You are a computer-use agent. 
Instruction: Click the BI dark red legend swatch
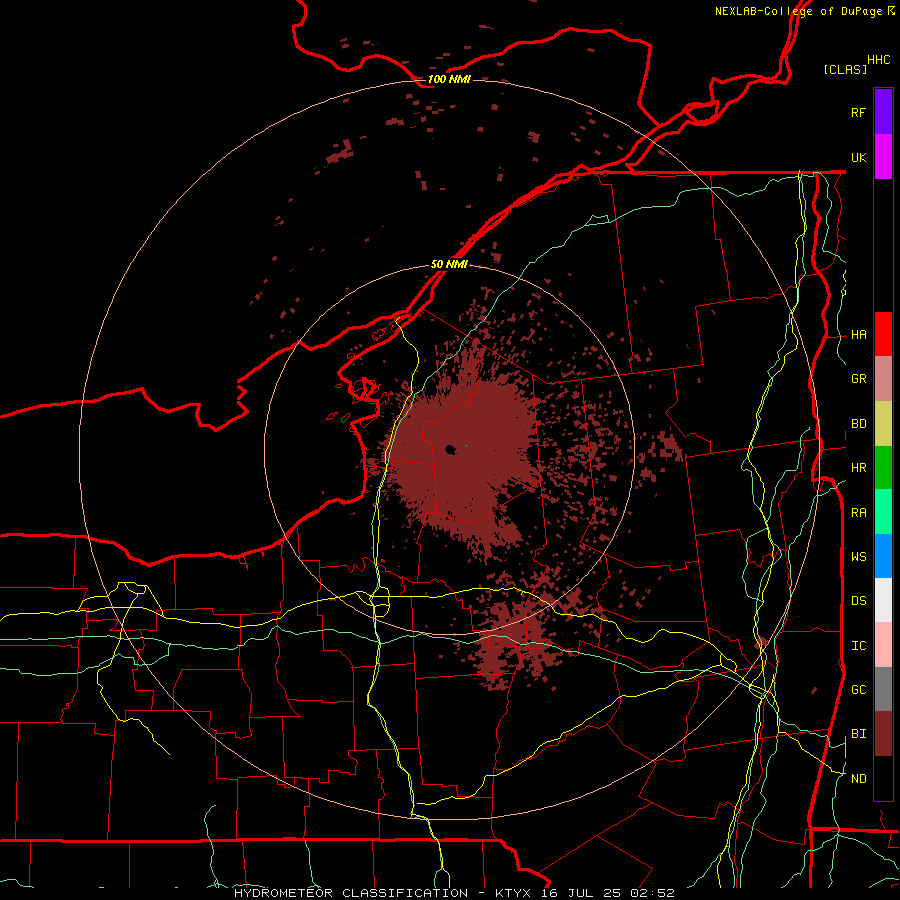click(883, 734)
